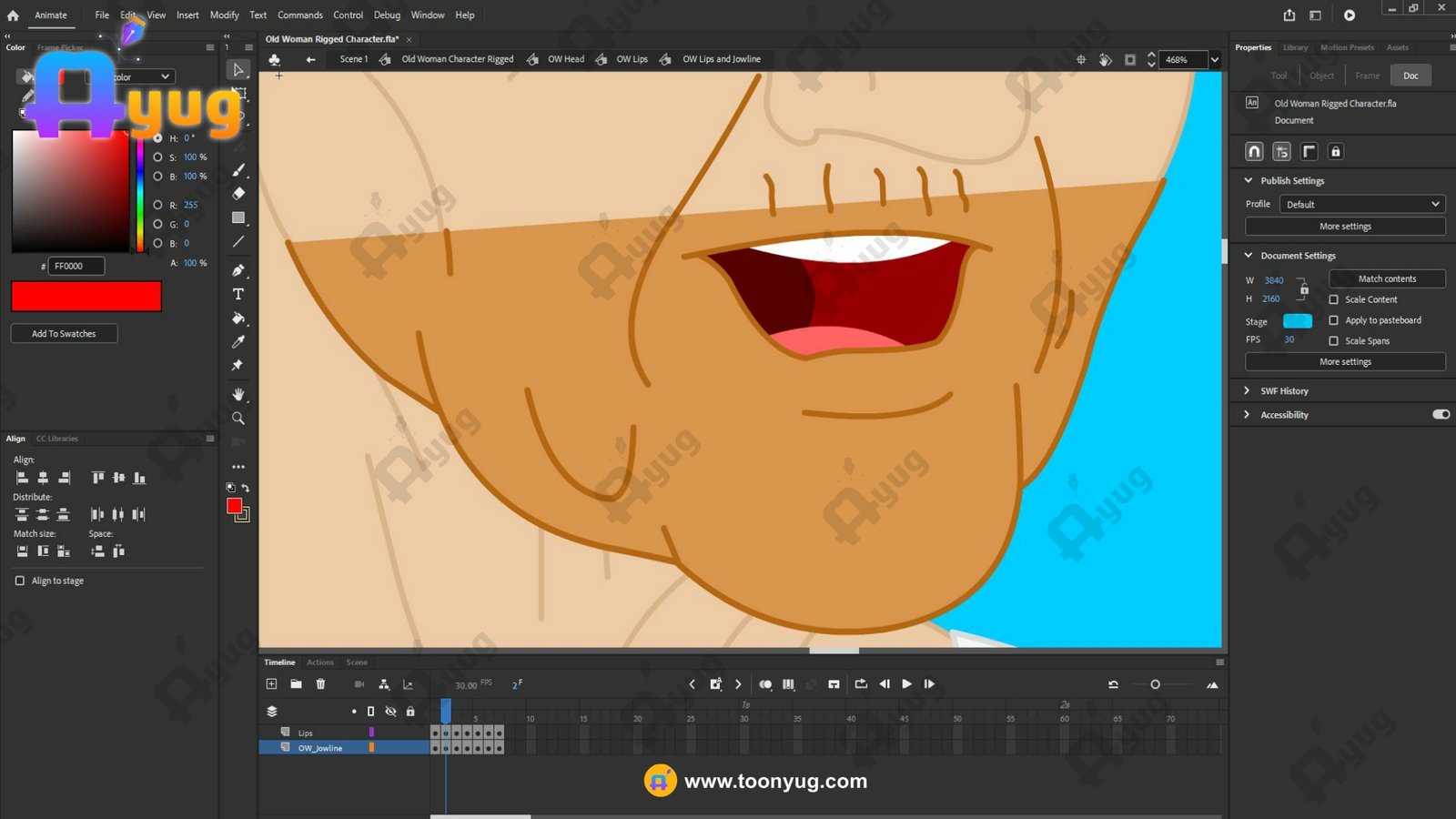Select the Eraser tool
Screen dimensions: 1456x819
pos(238,193)
